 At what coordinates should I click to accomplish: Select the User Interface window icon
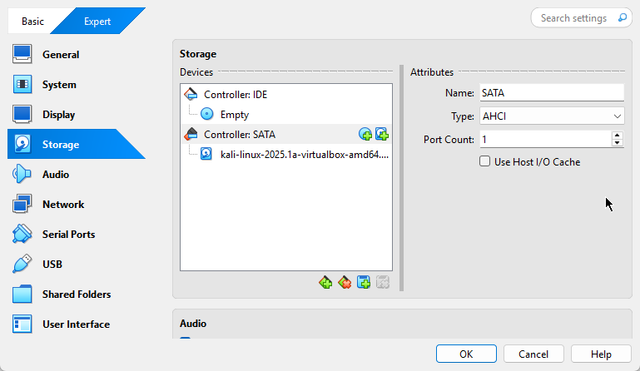(x=22, y=324)
